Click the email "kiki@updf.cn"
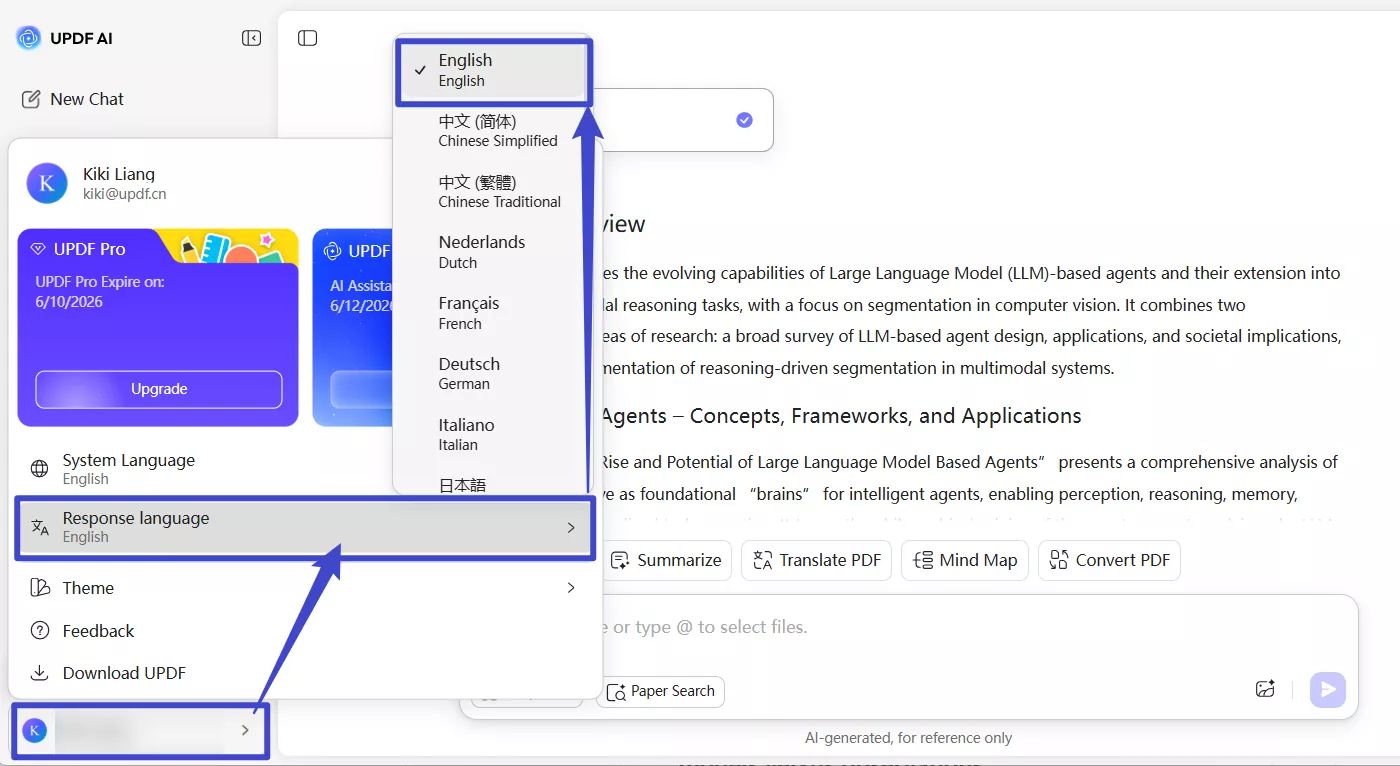Viewport: 1400px width, 766px height. [125, 194]
